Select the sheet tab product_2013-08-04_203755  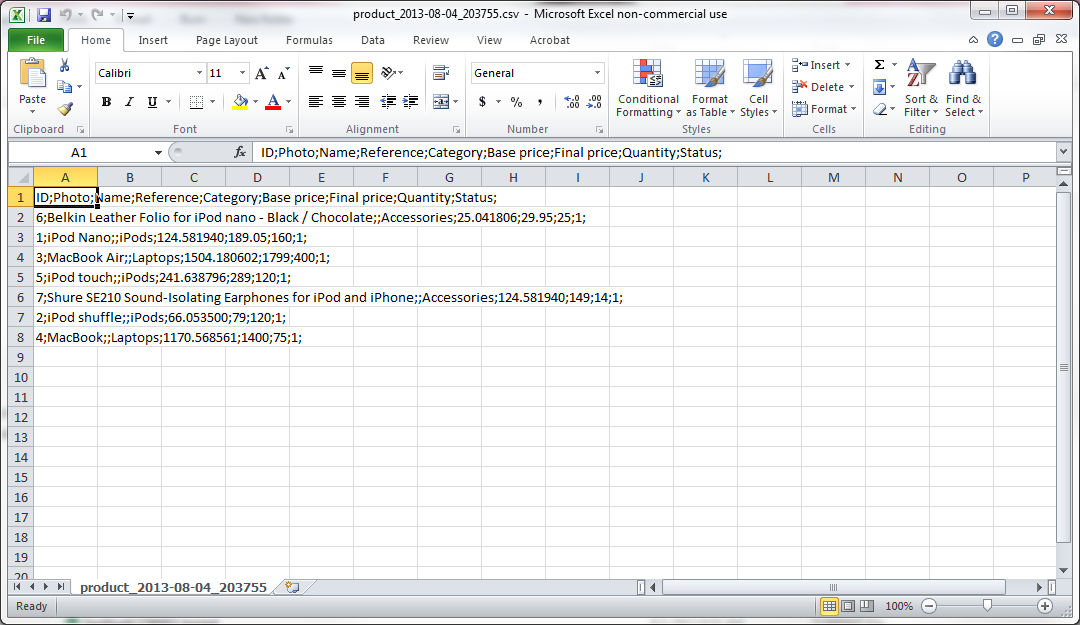click(173, 587)
